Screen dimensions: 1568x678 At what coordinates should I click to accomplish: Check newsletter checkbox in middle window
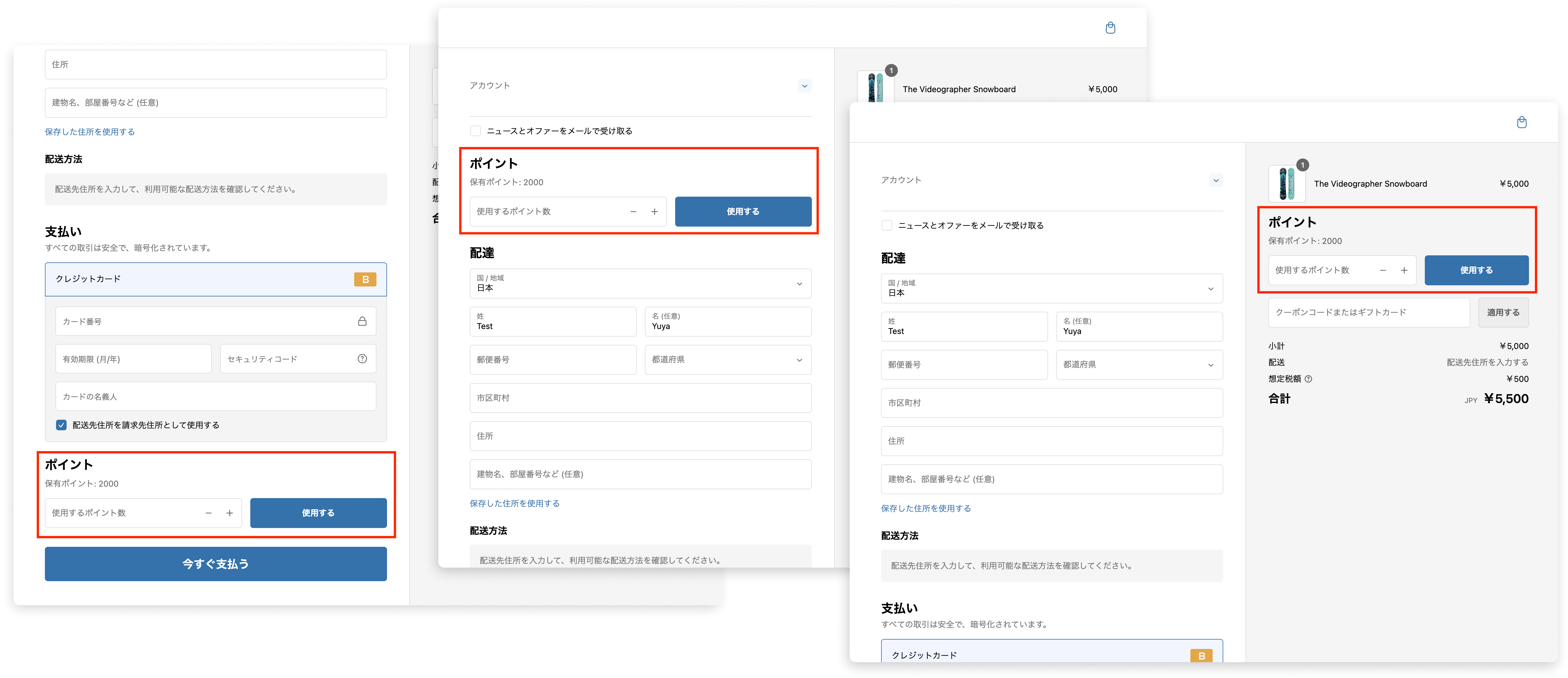pos(476,131)
